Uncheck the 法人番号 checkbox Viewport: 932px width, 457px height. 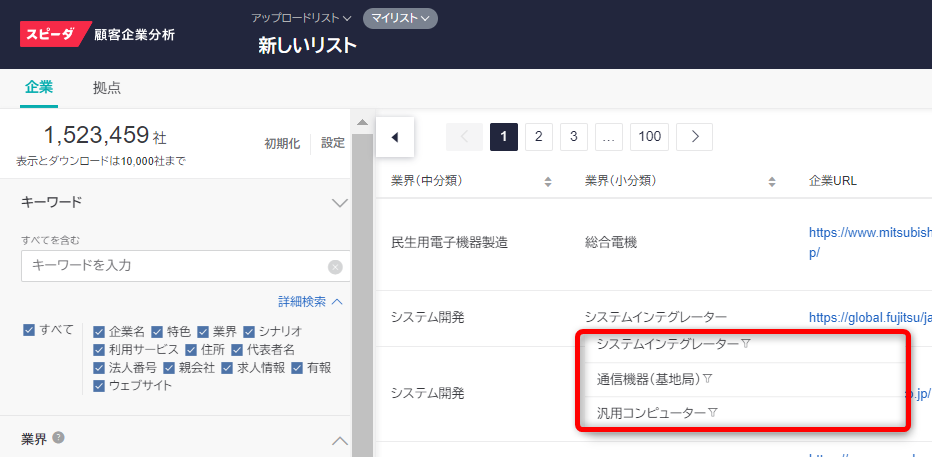[99, 368]
